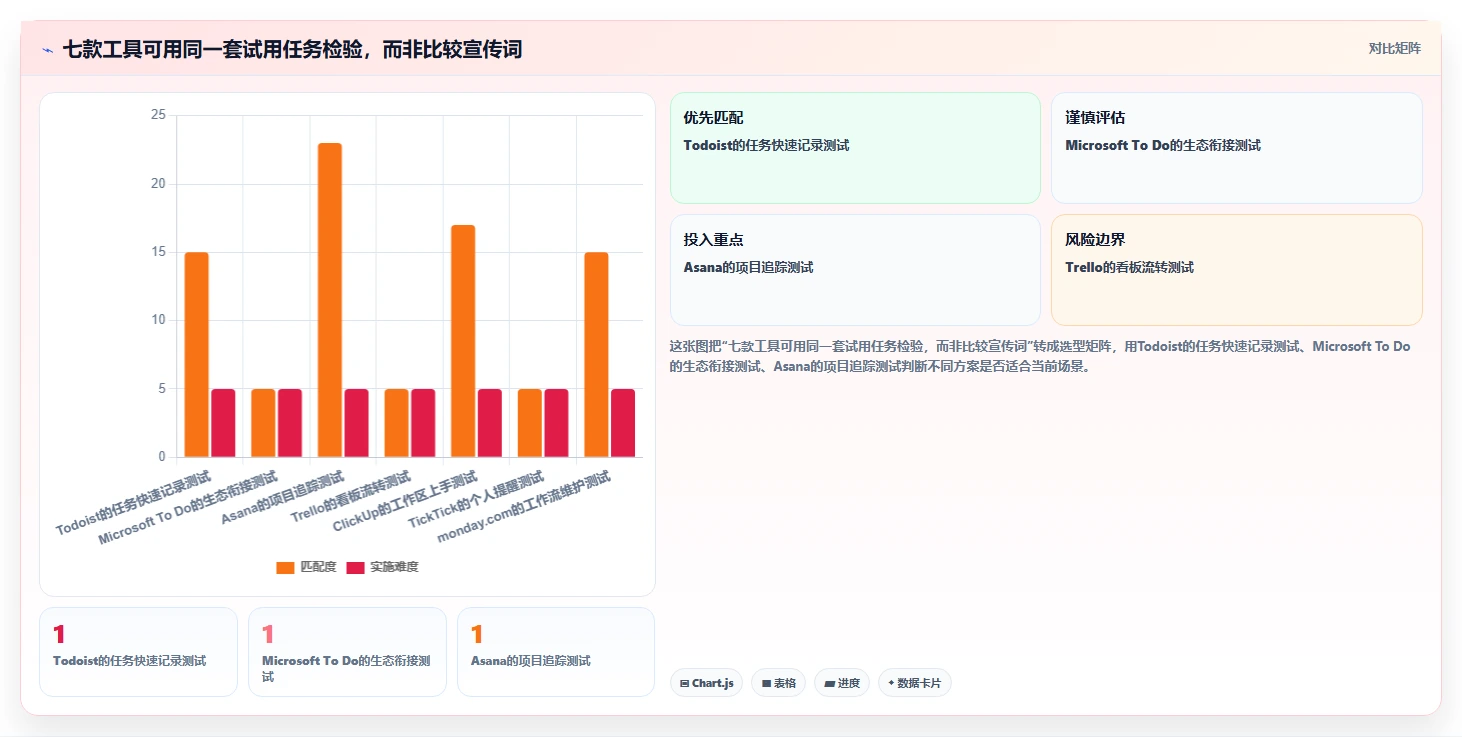Click the Asana stat card at bottom
Image resolution: width=1462 pixels, height=737 pixels.
pos(556,651)
